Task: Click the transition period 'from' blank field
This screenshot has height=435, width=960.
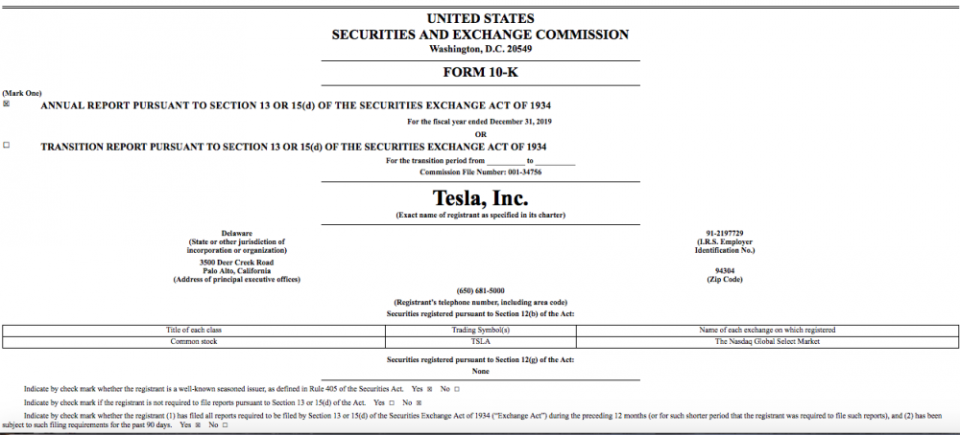Action: (x=506, y=160)
